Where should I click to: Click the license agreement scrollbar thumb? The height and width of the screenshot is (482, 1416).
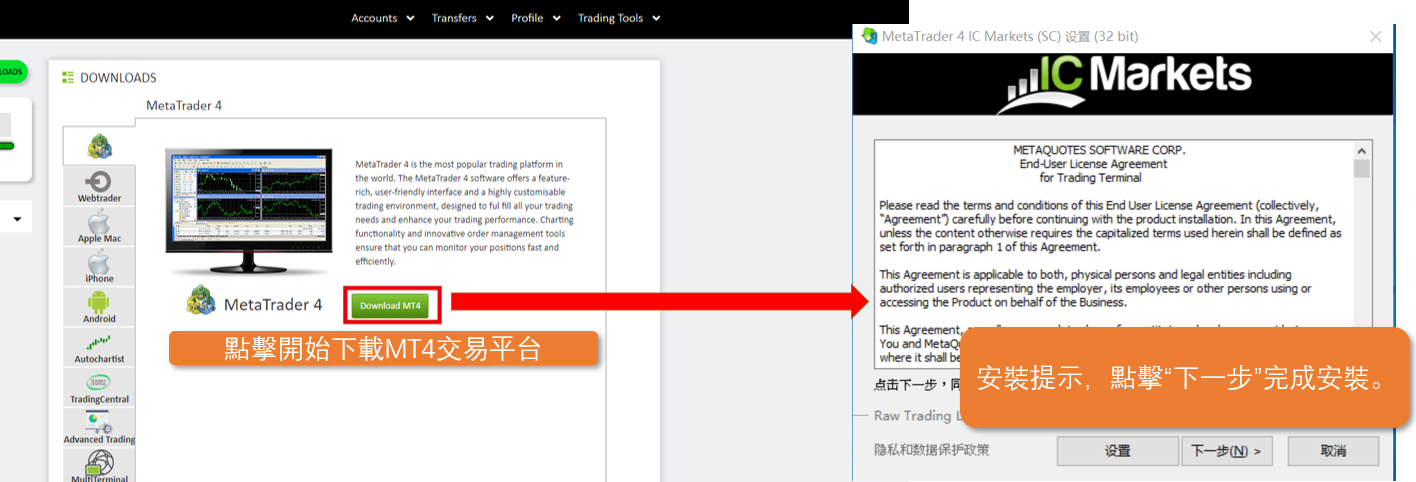tap(1361, 168)
